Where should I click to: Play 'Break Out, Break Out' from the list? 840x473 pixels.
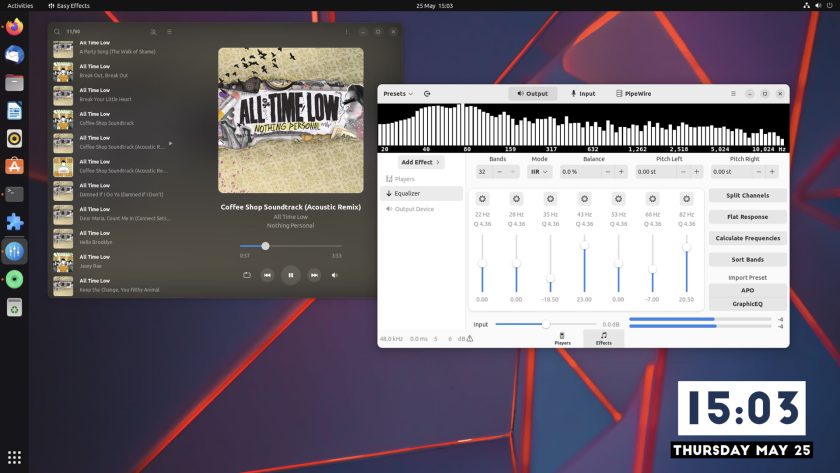click(x=112, y=71)
